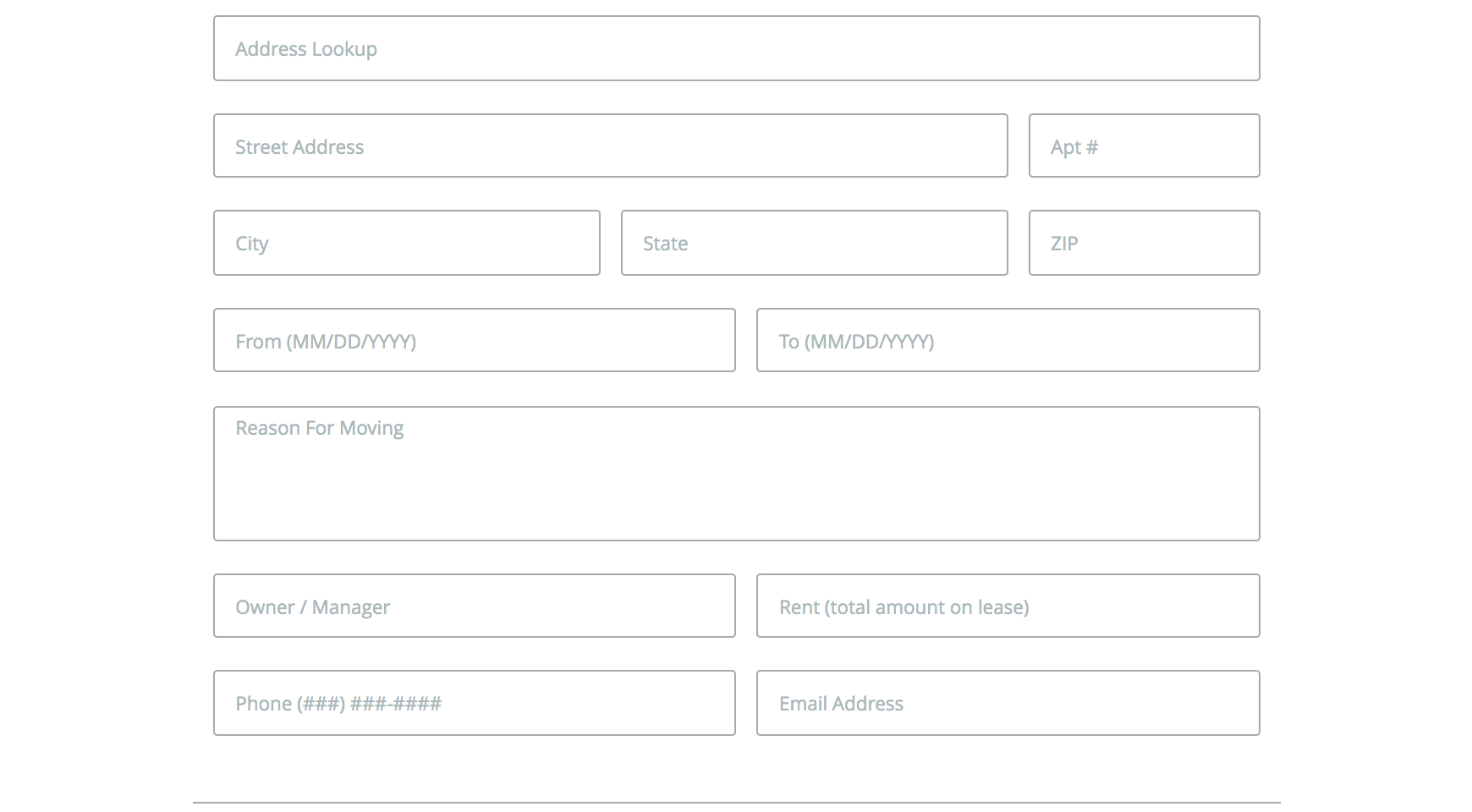Focus the Street Address input

pos(610,145)
